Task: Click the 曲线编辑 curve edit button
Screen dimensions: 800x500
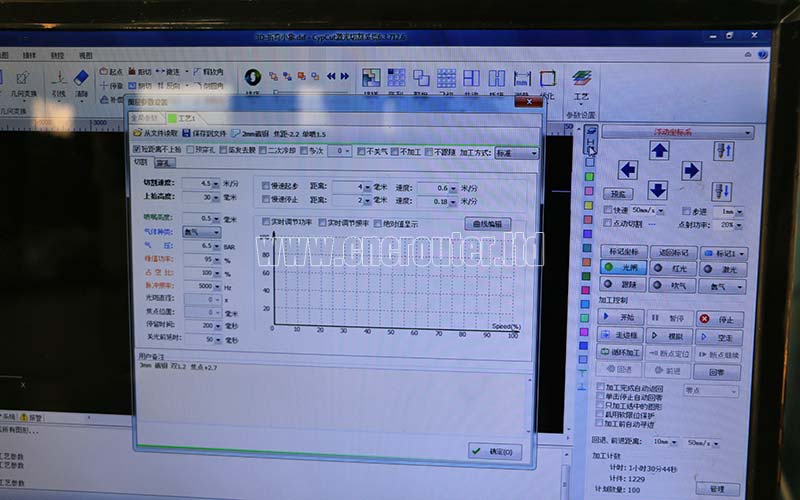Action: (487, 224)
